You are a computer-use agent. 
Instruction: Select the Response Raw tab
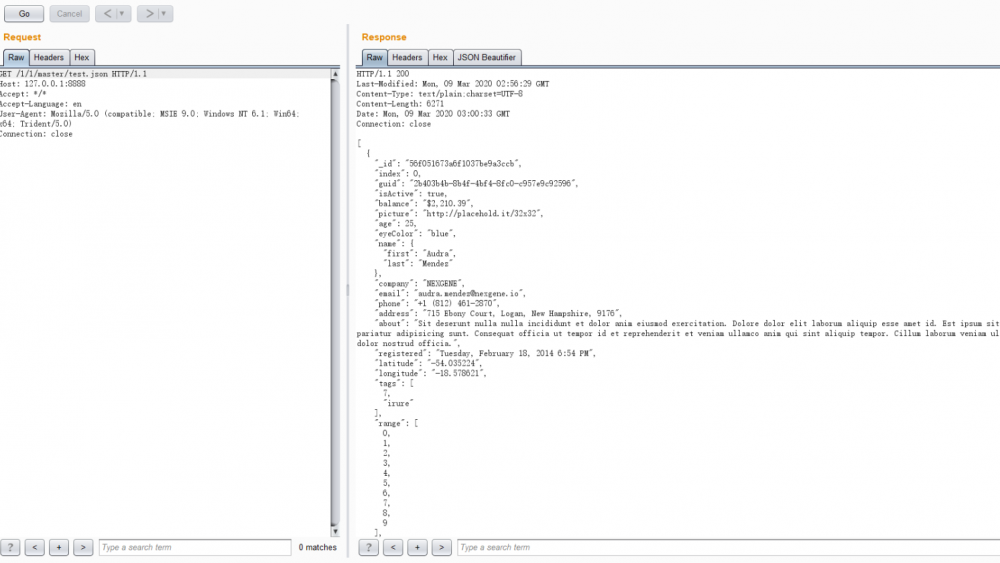[x=374, y=57]
